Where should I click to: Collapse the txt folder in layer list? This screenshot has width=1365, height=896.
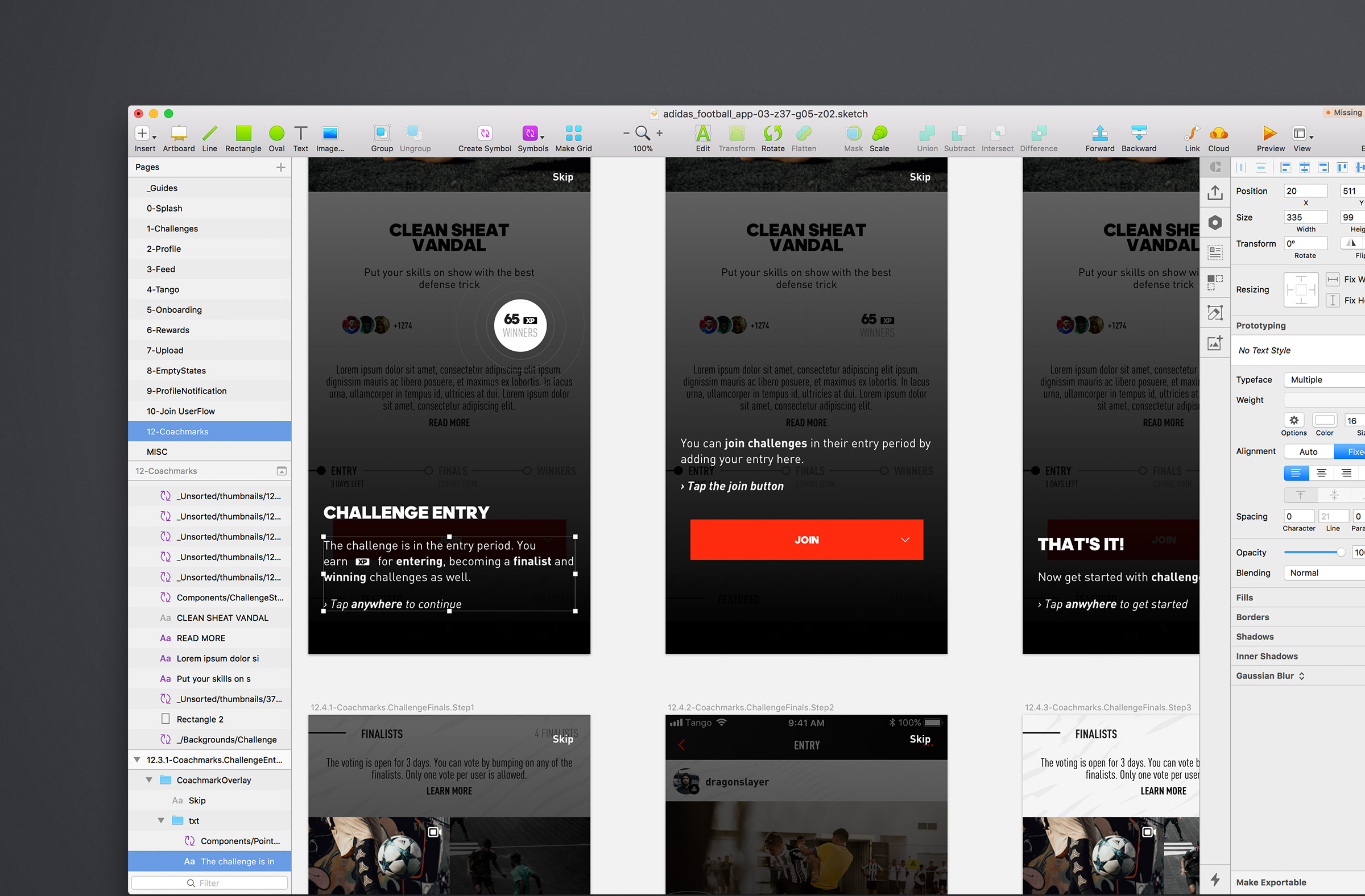[x=161, y=821]
